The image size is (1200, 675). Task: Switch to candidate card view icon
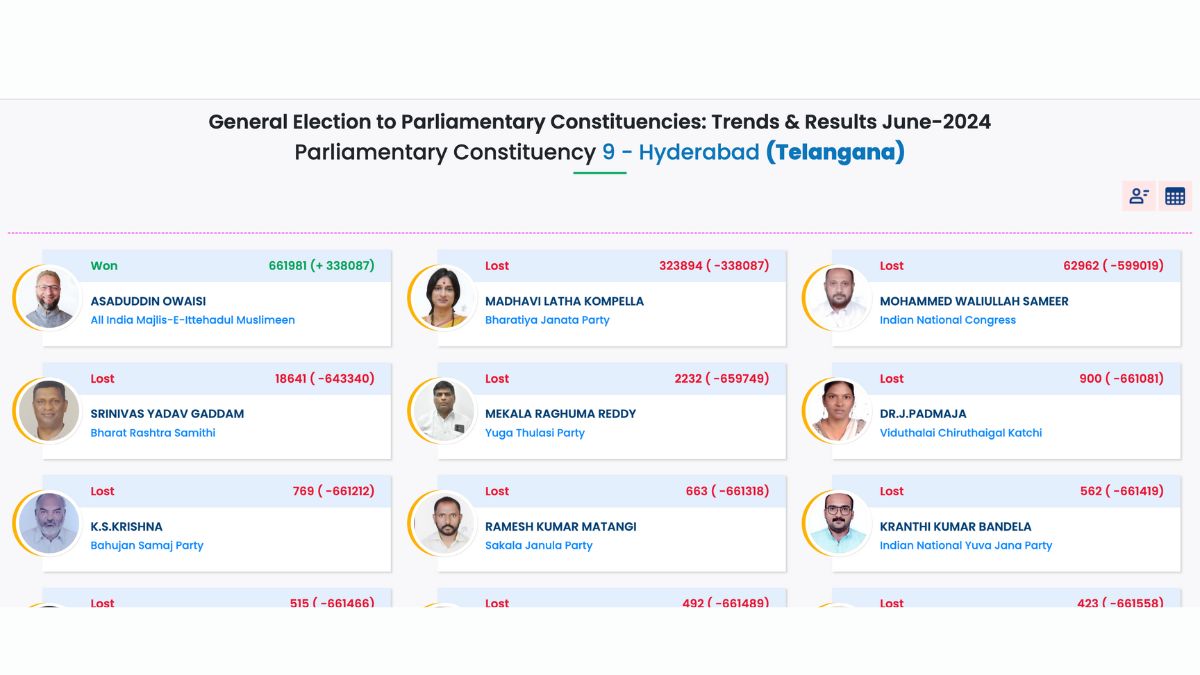(x=1139, y=196)
